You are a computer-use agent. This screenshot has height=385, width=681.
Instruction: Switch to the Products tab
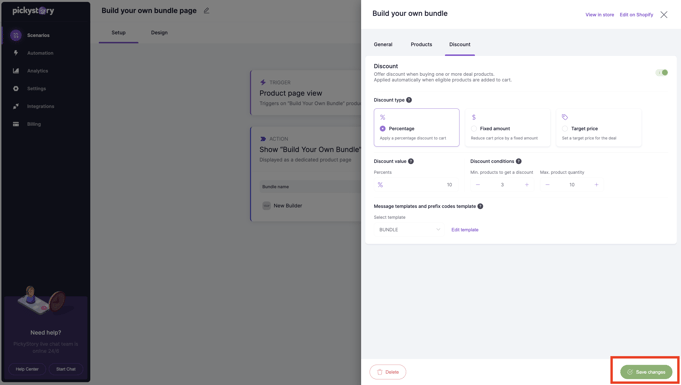pos(421,44)
